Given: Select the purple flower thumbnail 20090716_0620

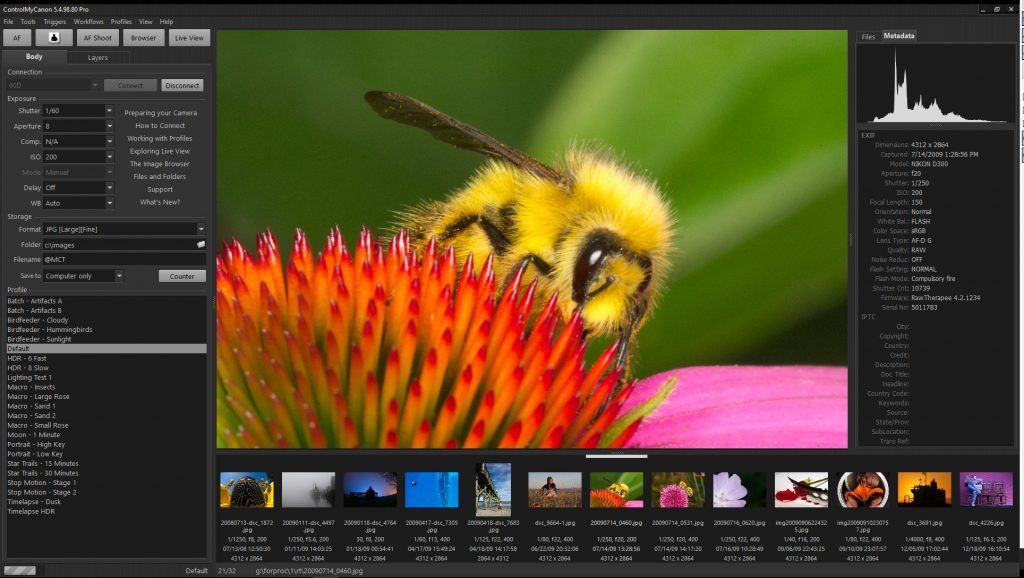Looking at the screenshot, I should click(739, 490).
